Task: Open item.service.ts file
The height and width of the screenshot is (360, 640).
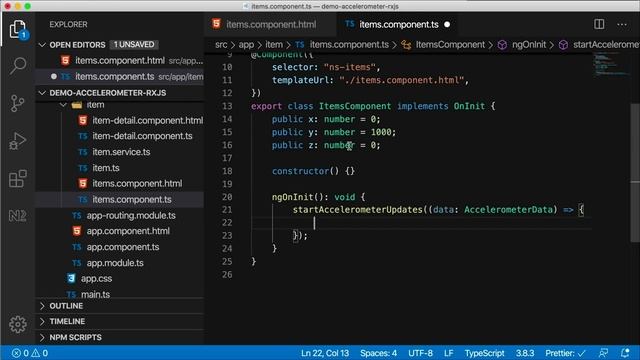Action: point(121,152)
